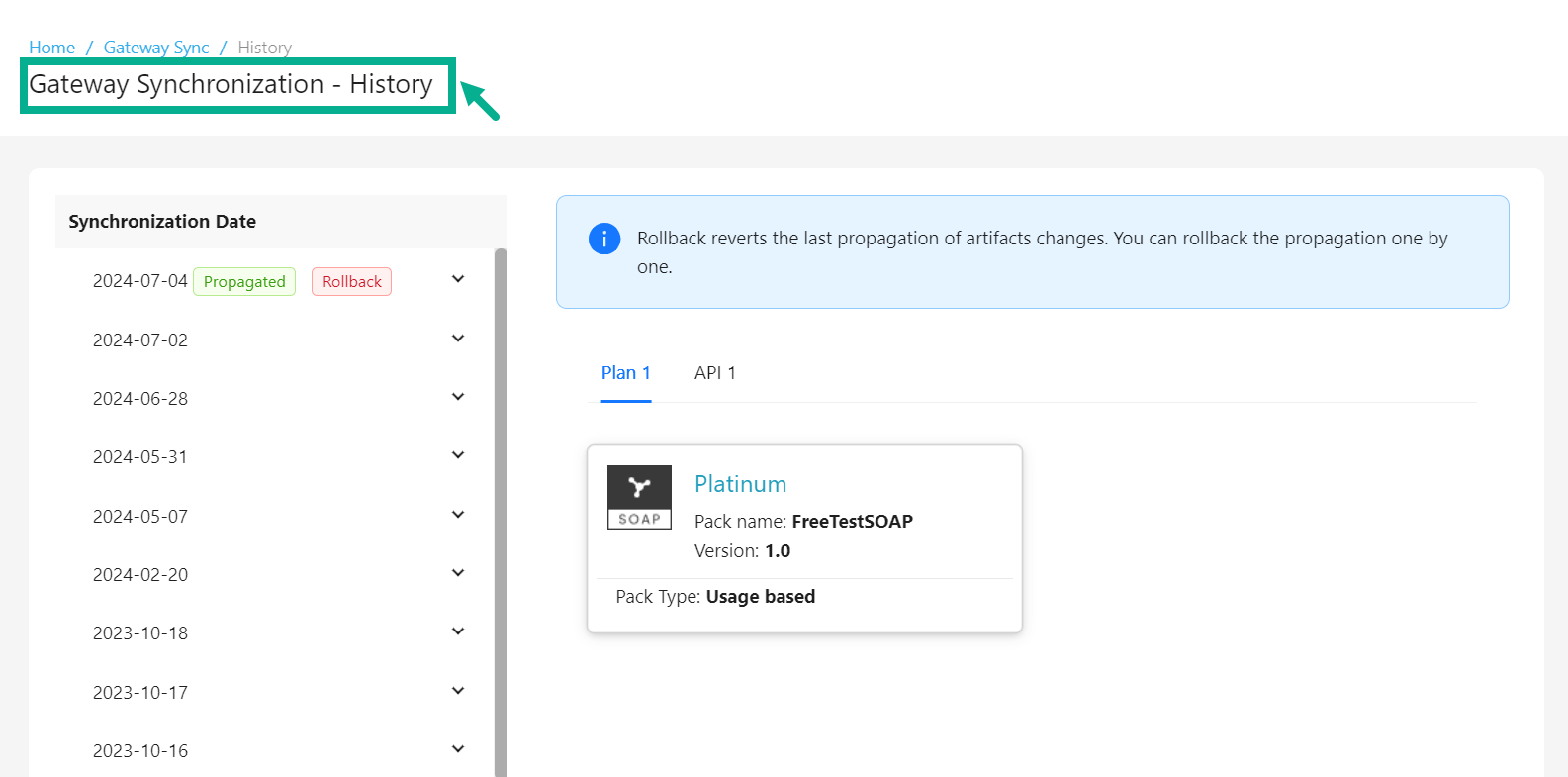Expand the 2024-07-04 synchronization entry
Screen dimensions: 1568x777
pos(458,279)
